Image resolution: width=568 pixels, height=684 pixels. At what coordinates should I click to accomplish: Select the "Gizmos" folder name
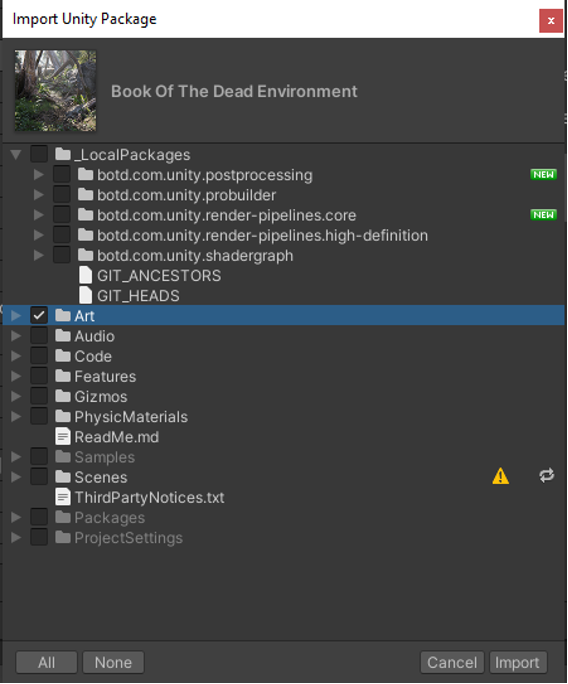[x=101, y=397]
